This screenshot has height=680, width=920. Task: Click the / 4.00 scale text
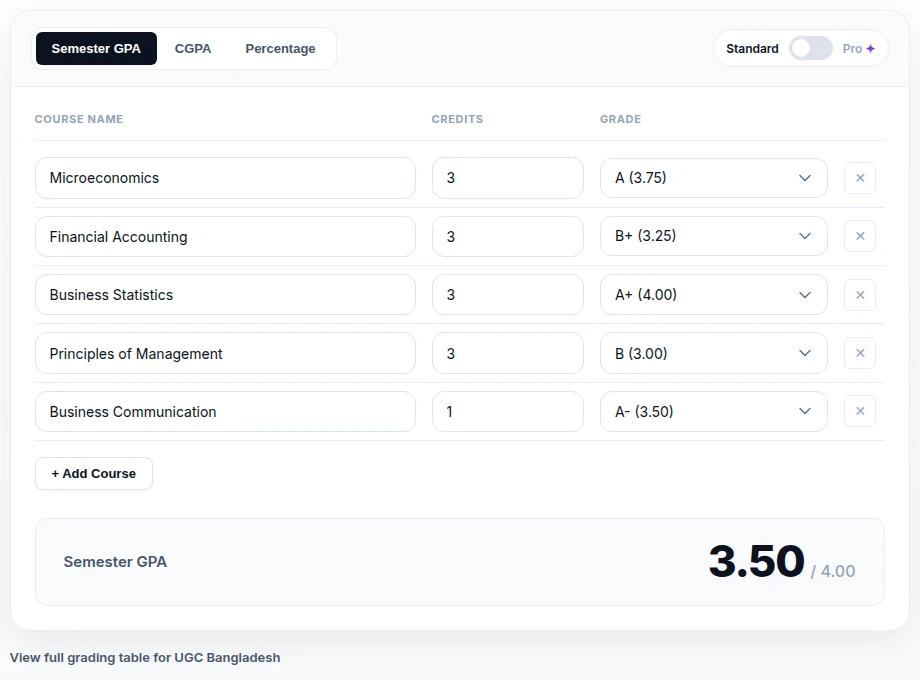(833, 571)
